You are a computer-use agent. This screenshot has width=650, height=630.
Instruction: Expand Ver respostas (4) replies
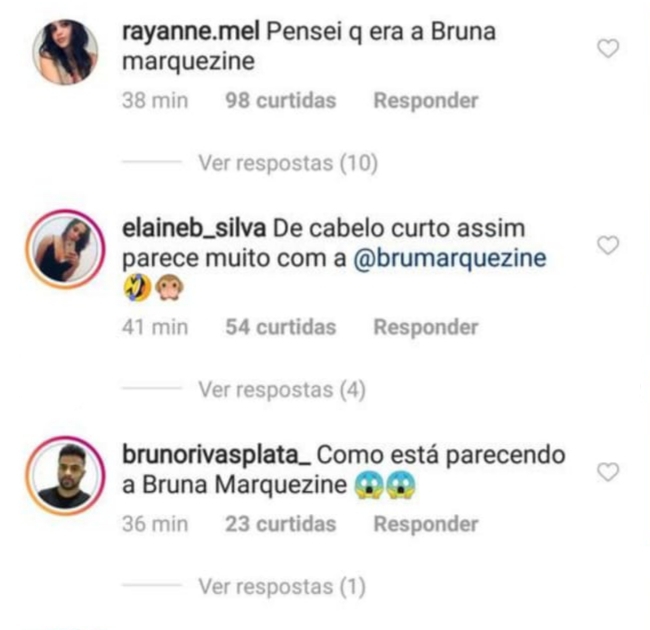tap(282, 389)
